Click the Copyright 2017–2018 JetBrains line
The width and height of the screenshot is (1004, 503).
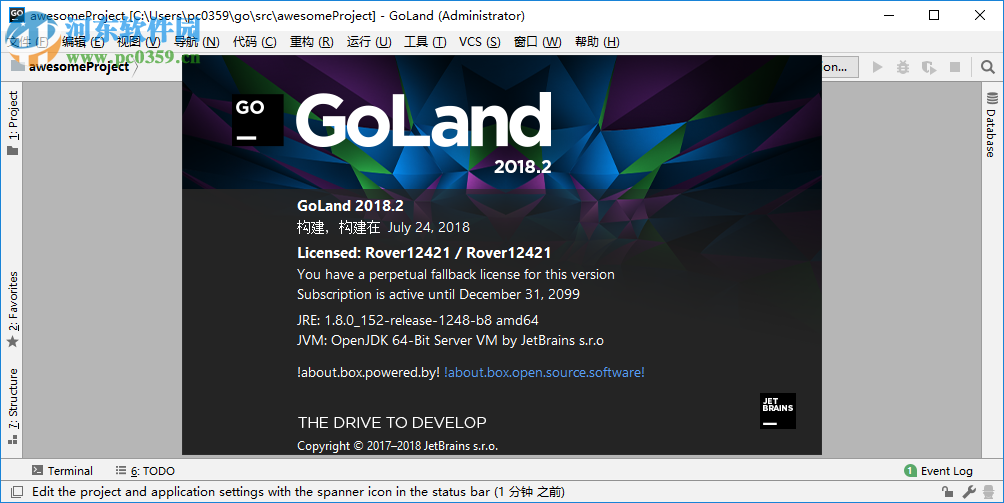click(398, 446)
